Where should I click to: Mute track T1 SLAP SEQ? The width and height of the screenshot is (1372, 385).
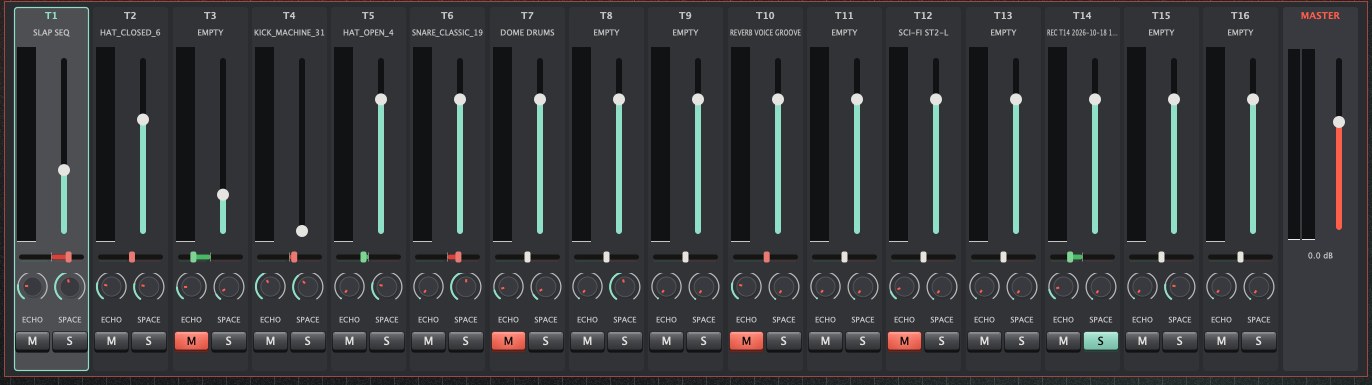[x=32, y=341]
